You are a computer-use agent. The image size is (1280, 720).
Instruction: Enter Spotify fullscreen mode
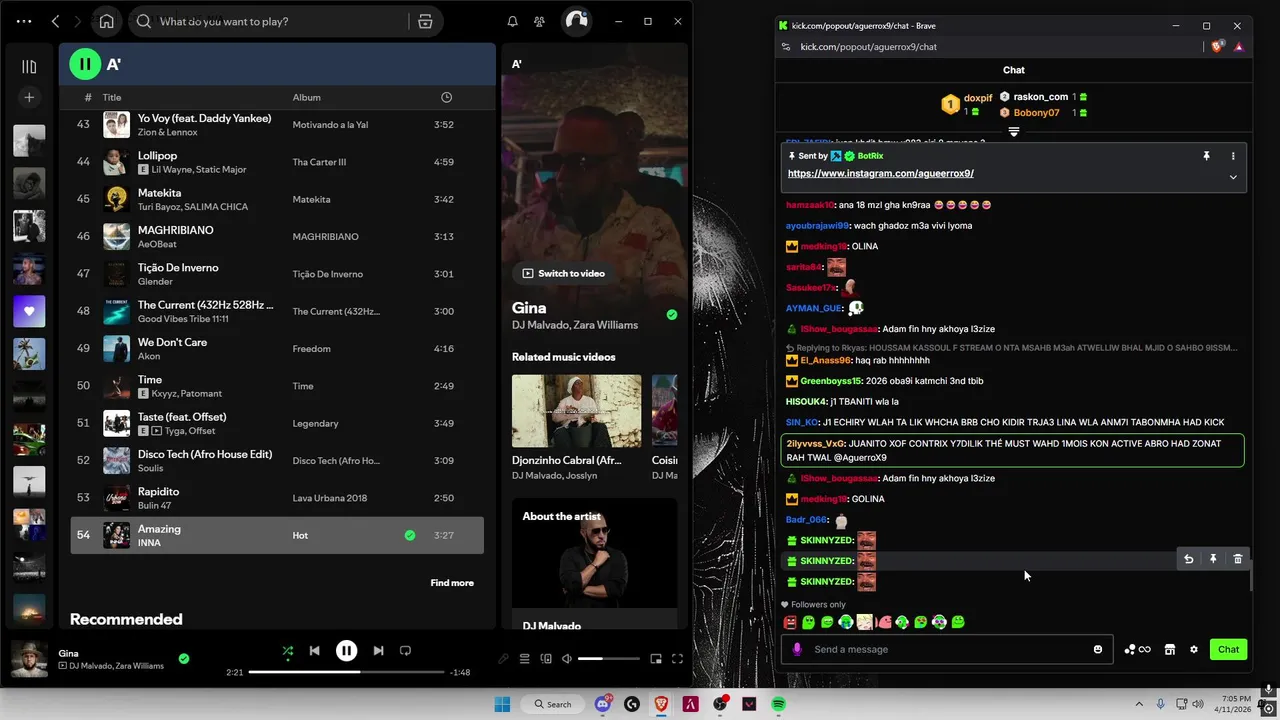(677, 659)
